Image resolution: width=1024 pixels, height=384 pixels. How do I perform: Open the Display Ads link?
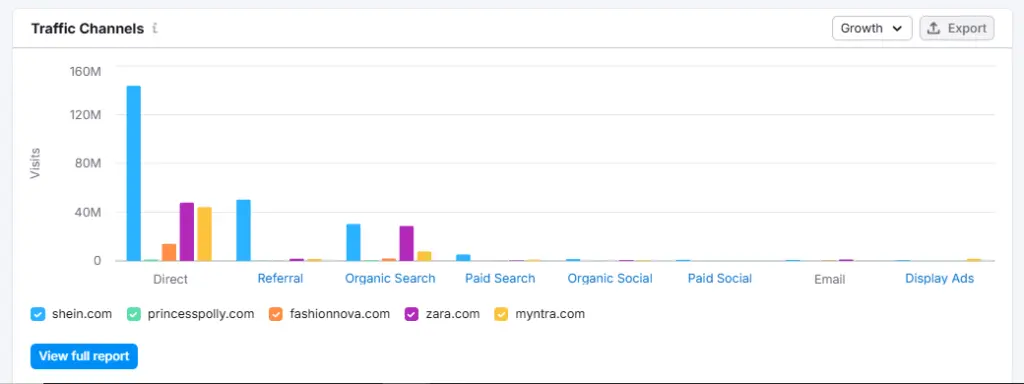pos(939,278)
